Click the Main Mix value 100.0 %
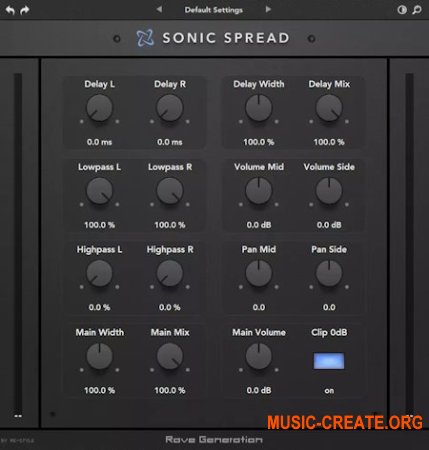Screen dimensions: 429x450 [x=170, y=390]
